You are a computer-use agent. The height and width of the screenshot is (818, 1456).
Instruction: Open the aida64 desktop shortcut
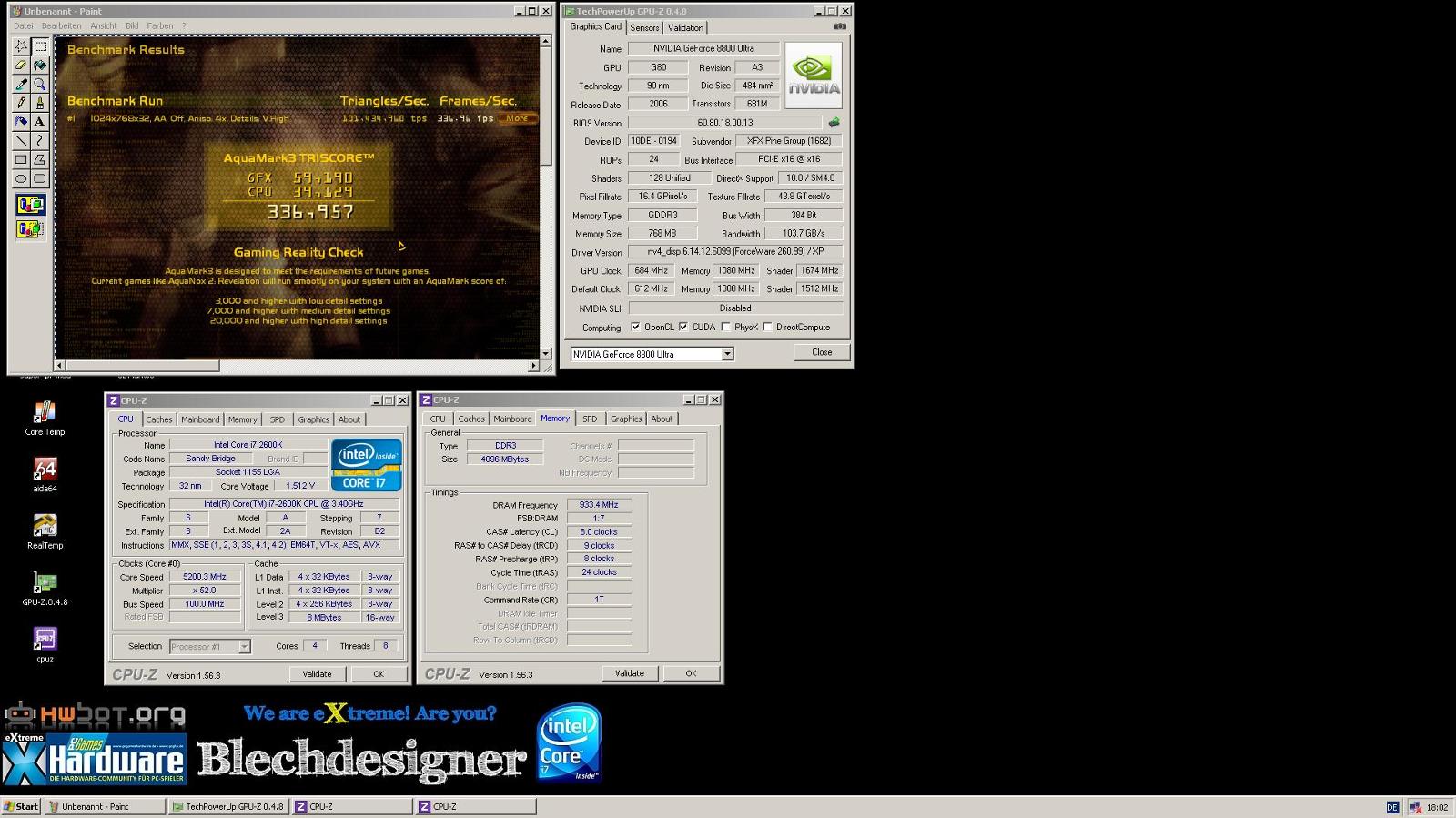45,475
